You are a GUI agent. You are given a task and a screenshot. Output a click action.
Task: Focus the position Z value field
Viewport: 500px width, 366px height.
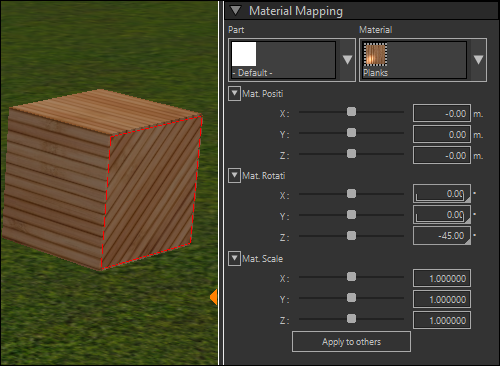pyautogui.click(x=442, y=155)
